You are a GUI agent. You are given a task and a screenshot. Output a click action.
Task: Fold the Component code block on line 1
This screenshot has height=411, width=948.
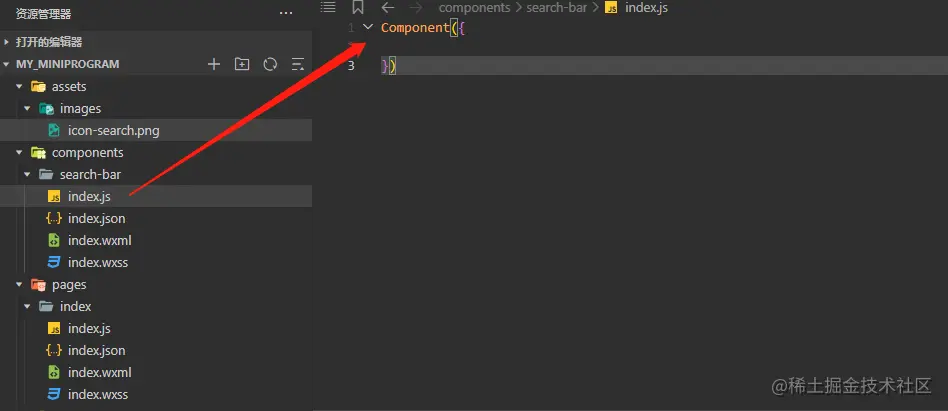(x=368, y=27)
